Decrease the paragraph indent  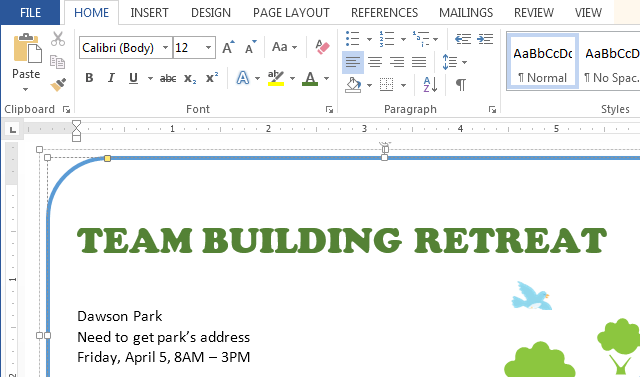(463, 39)
